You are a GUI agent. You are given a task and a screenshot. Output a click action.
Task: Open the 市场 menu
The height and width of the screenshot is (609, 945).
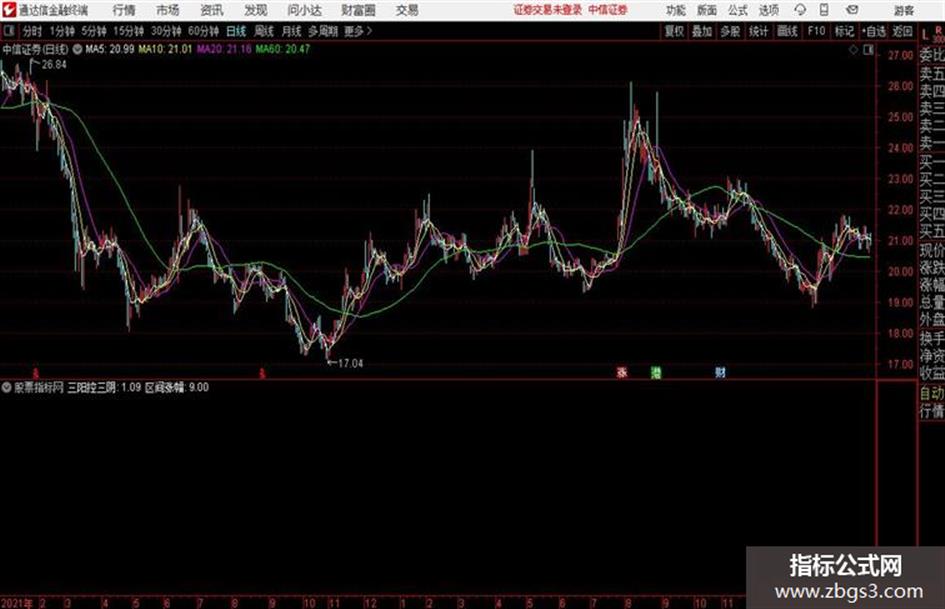[x=168, y=10]
